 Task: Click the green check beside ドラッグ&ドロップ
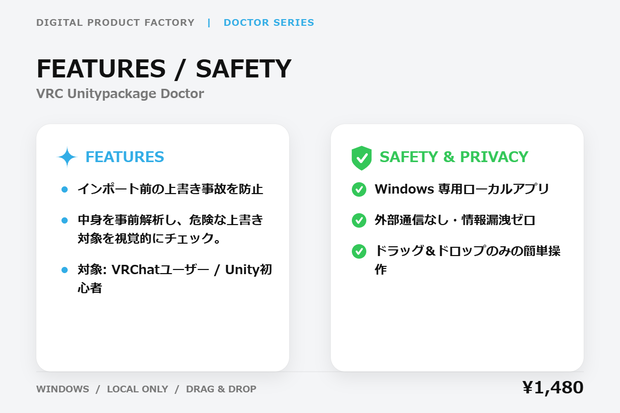click(359, 251)
